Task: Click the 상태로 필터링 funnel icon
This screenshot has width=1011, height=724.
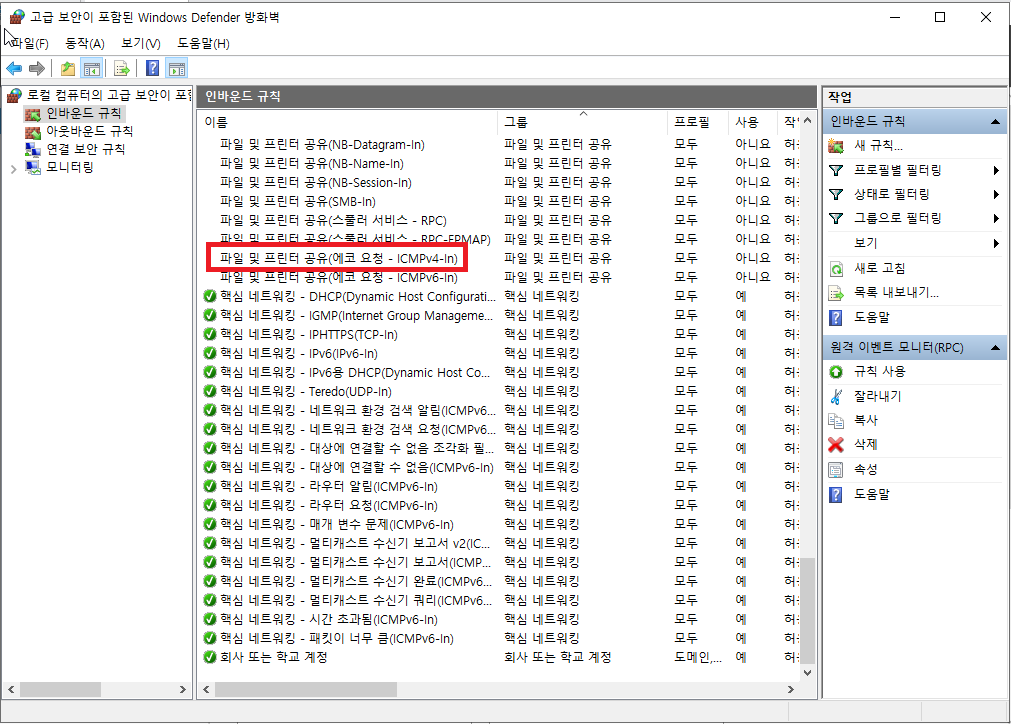Action: (836, 194)
